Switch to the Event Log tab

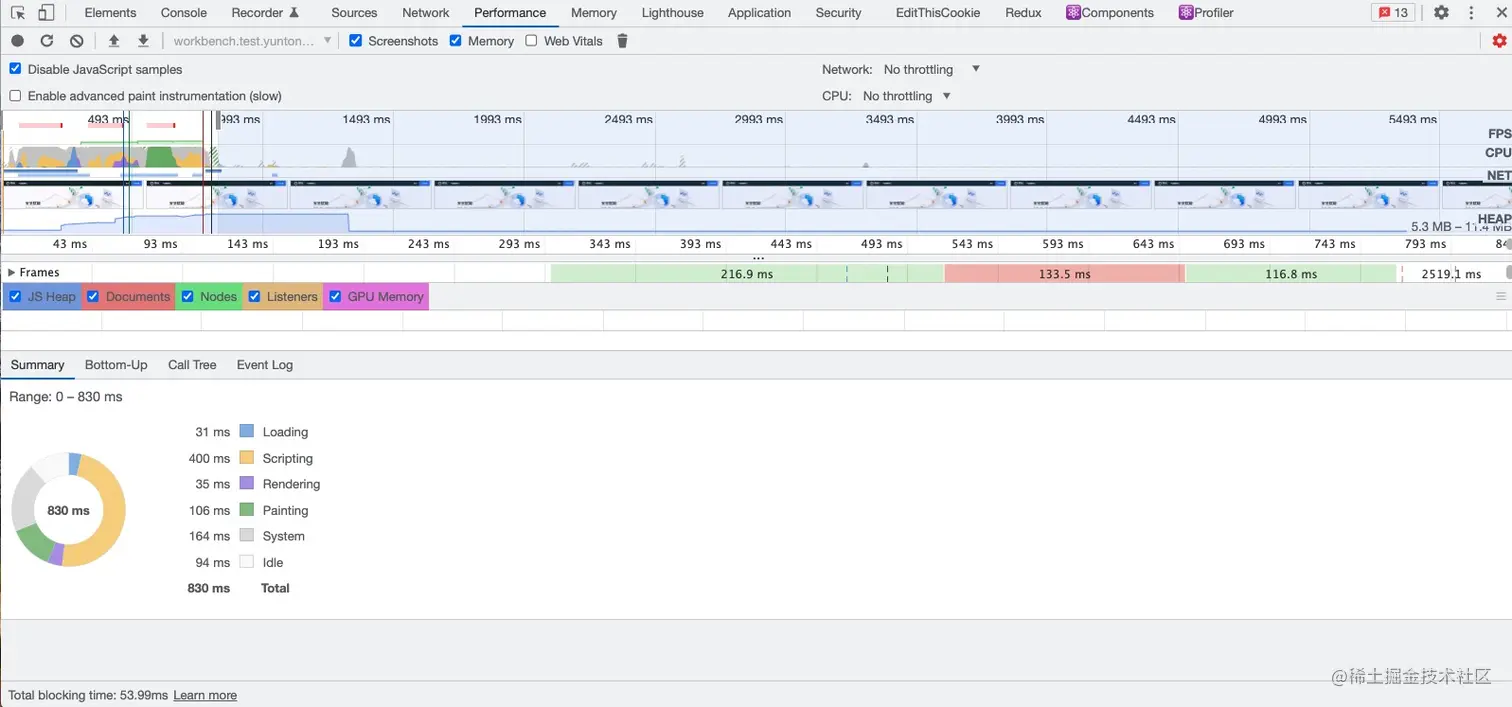coord(265,365)
